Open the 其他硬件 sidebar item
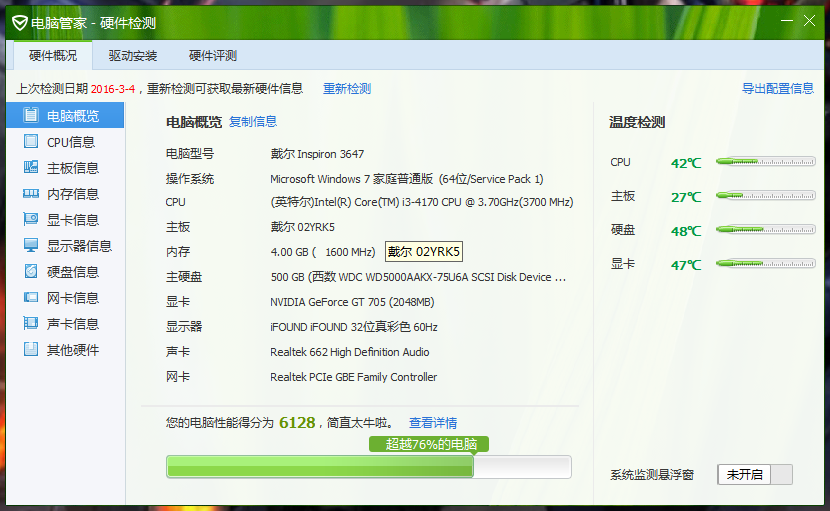Viewport: 830px width, 511px height. (x=72, y=350)
